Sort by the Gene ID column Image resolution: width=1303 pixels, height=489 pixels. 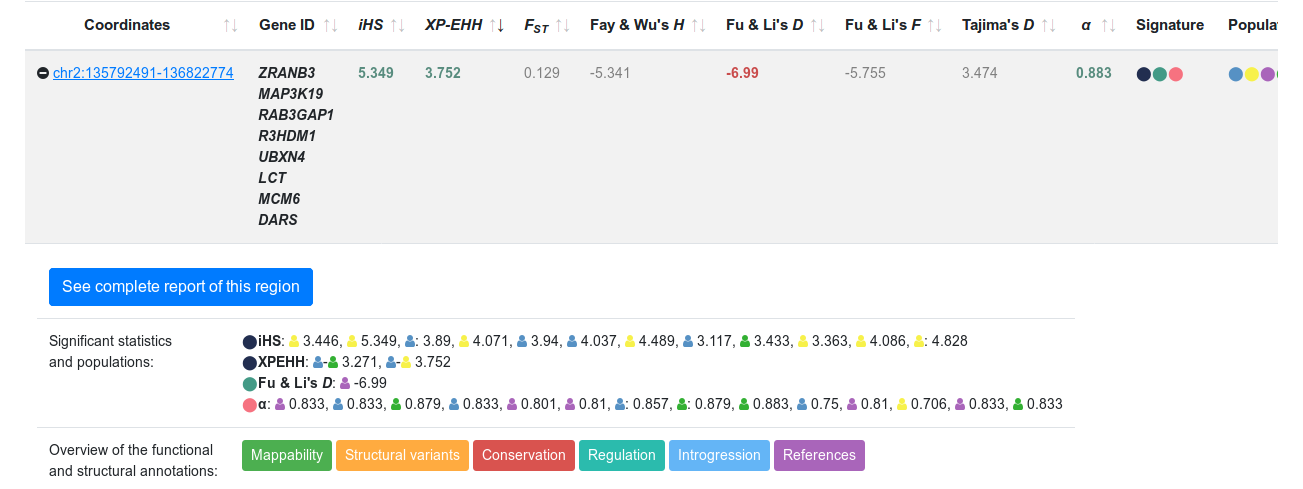click(x=331, y=25)
